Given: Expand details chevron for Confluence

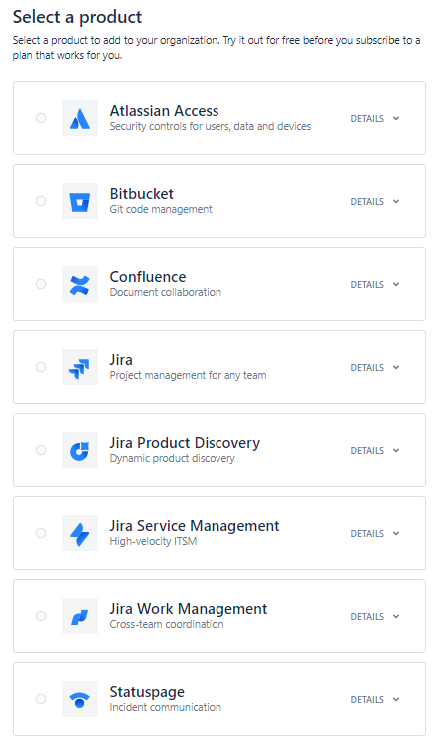Looking at the screenshot, I should (396, 285).
